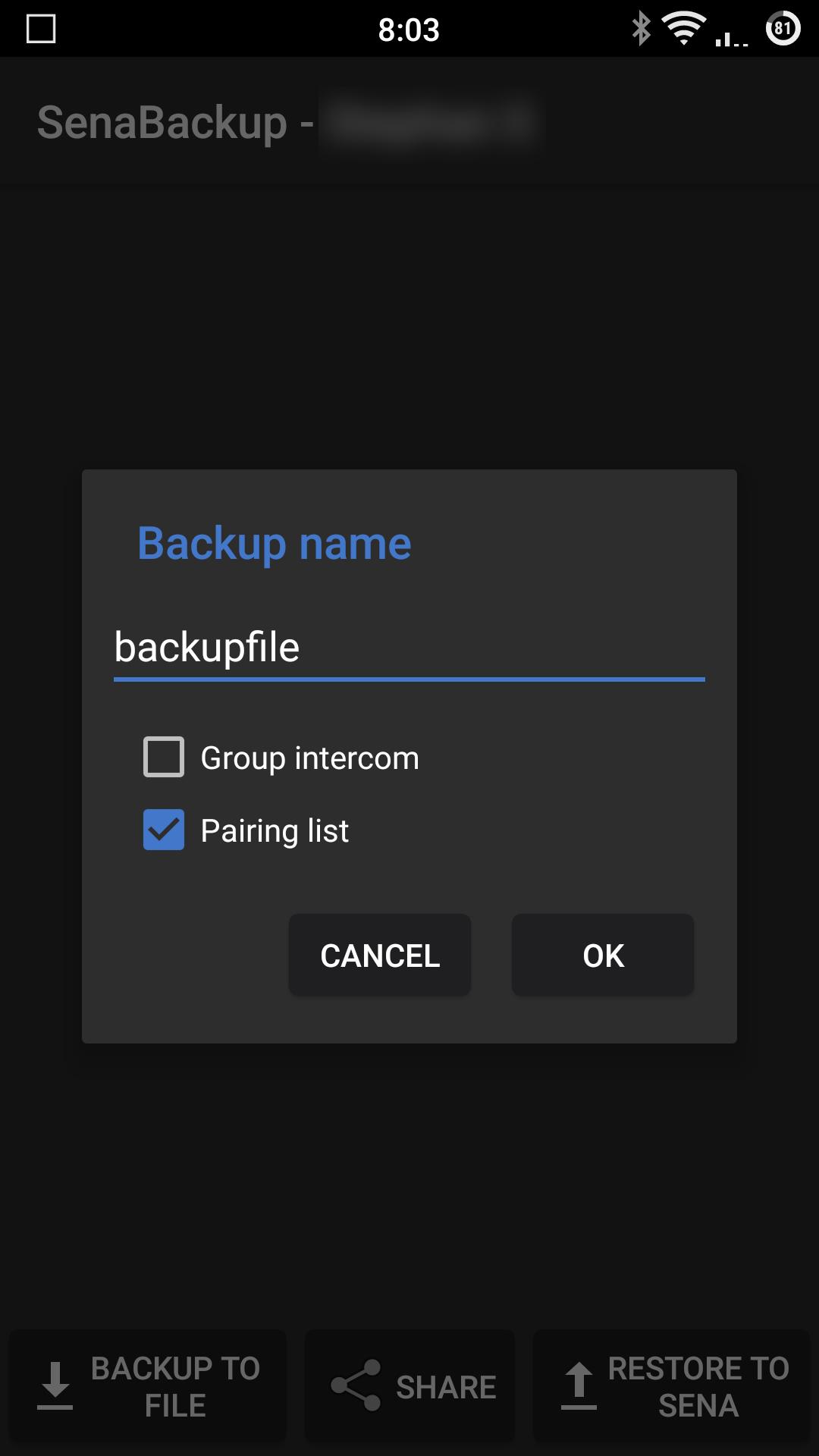Tap the Bluetooth status bar icon

pos(639,29)
